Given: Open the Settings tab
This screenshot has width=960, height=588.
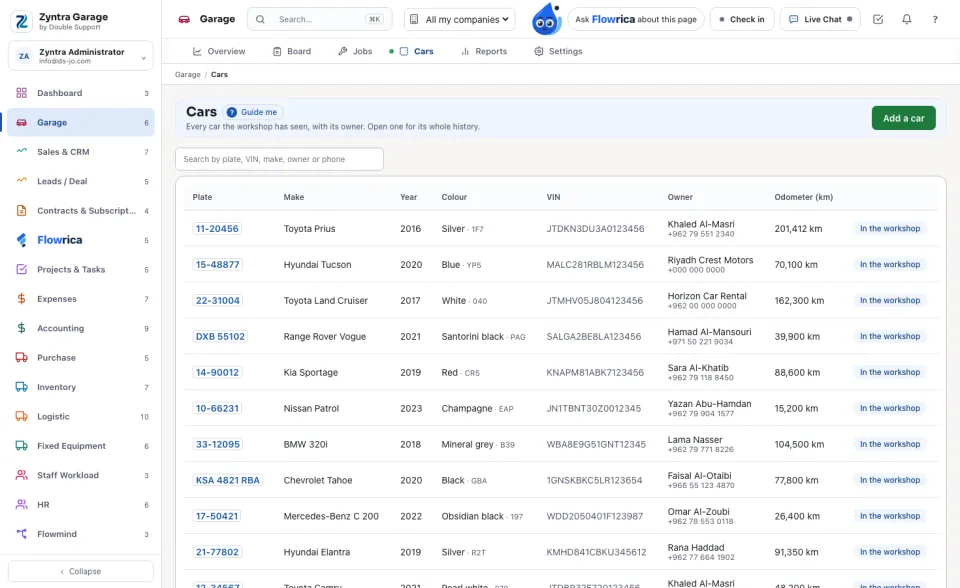Looking at the screenshot, I should (x=558, y=51).
